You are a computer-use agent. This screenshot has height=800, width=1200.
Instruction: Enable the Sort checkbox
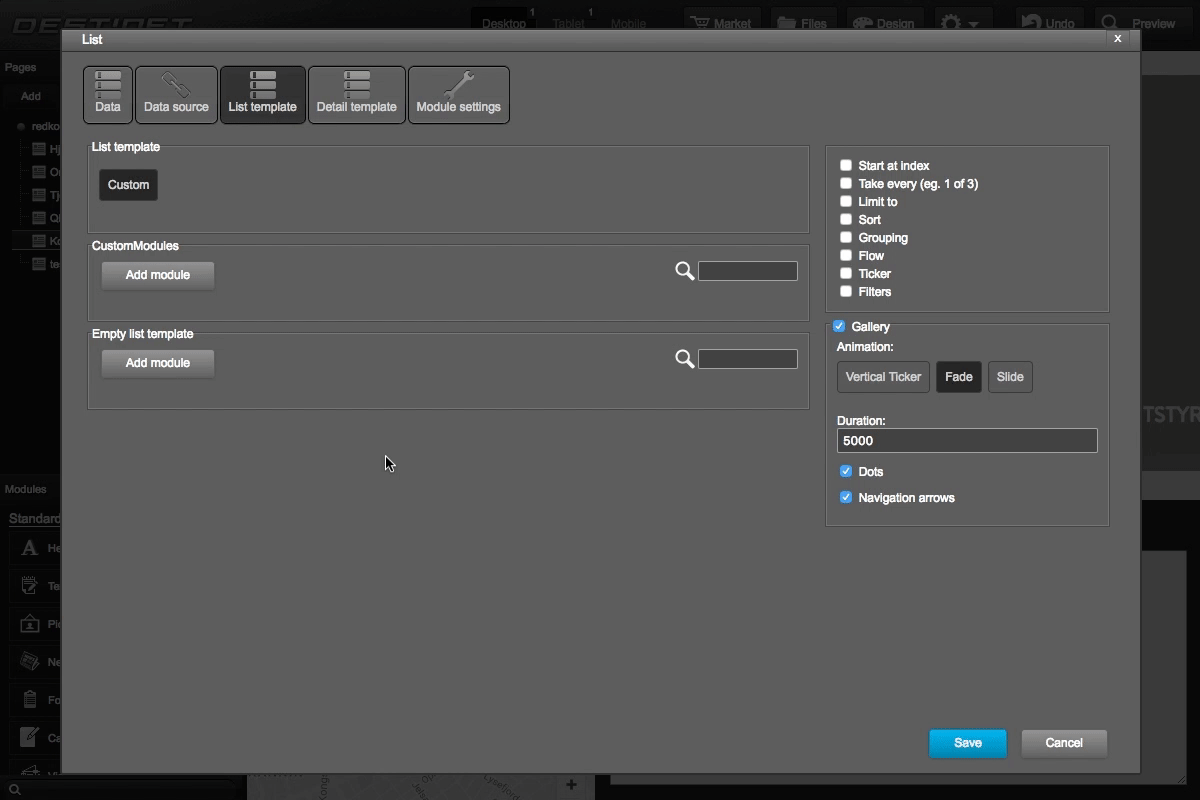pyautogui.click(x=845, y=219)
